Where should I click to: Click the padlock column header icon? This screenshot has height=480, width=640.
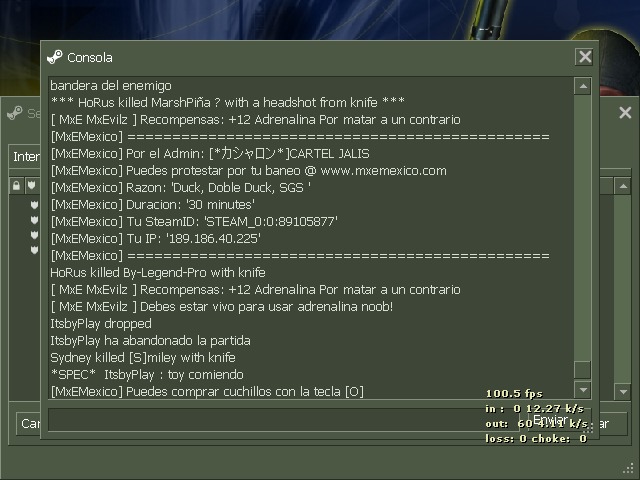[16, 186]
